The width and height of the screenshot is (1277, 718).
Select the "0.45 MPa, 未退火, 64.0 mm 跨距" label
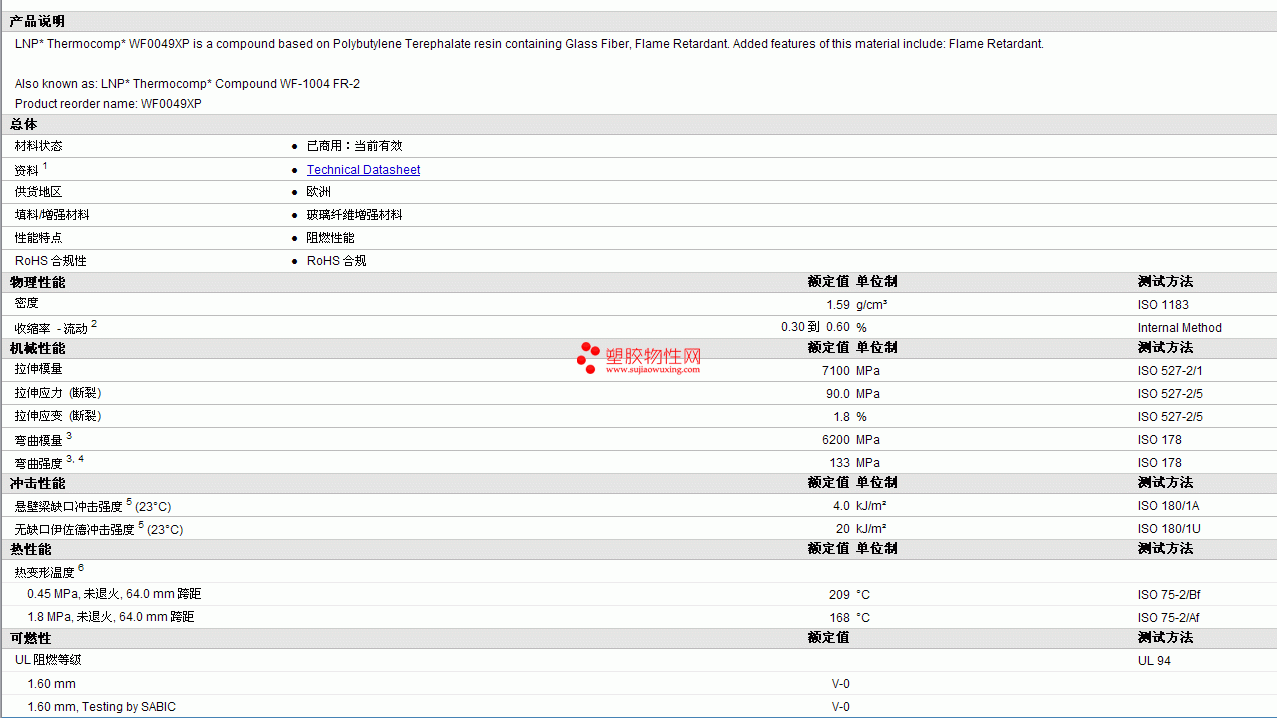click(x=114, y=594)
